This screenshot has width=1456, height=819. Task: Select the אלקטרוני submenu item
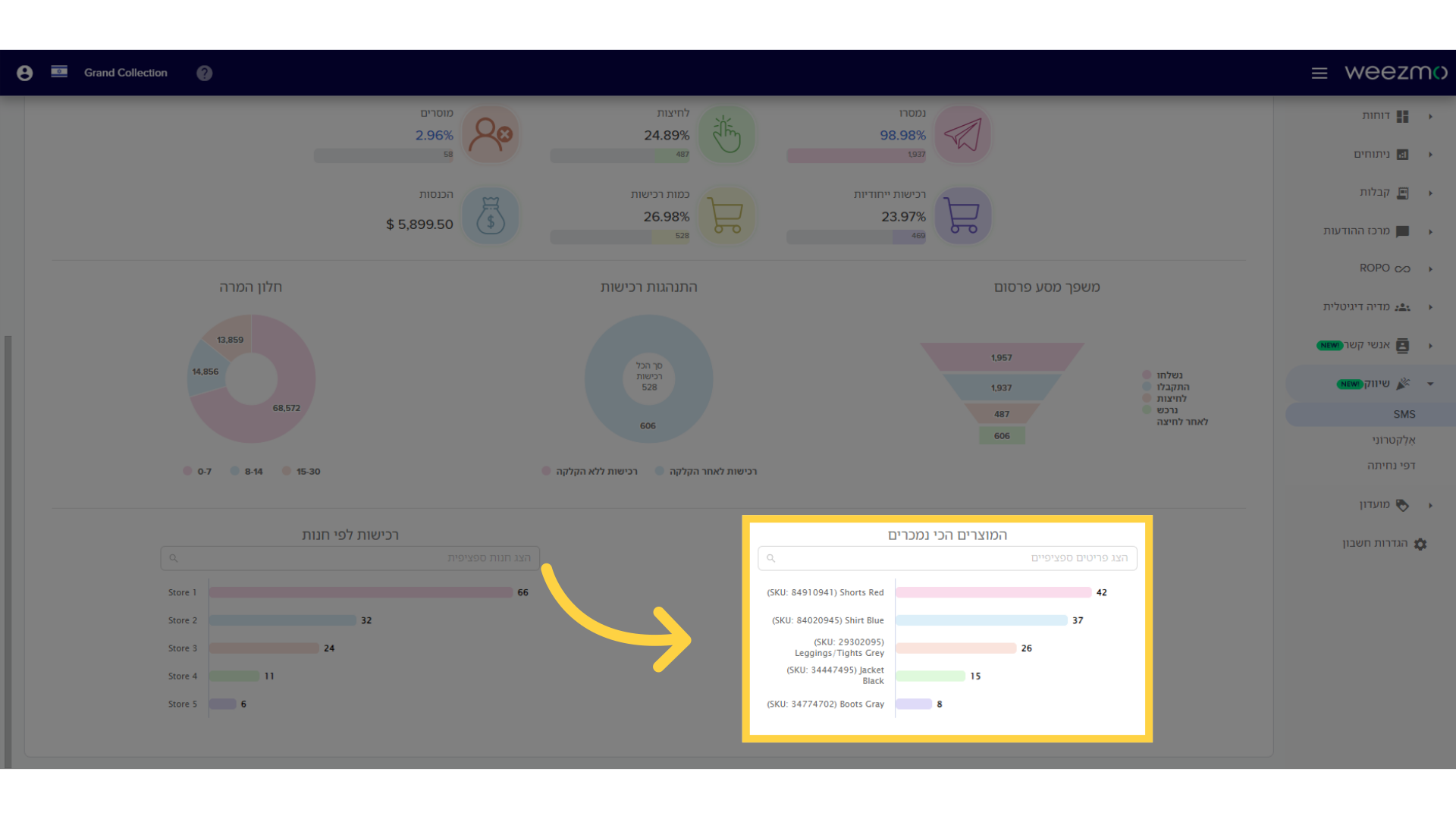point(1393,440)
